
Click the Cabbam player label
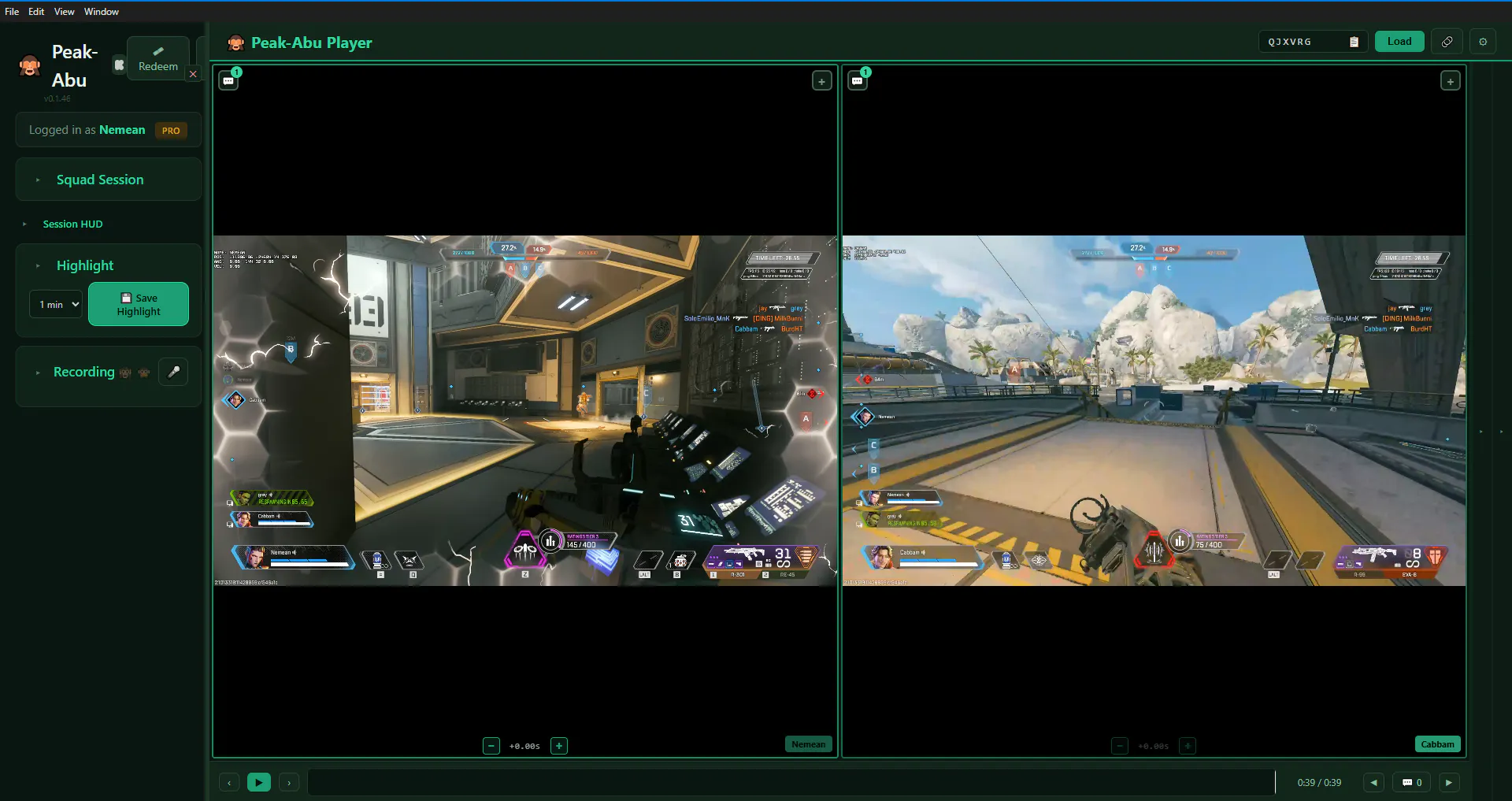1438,744
